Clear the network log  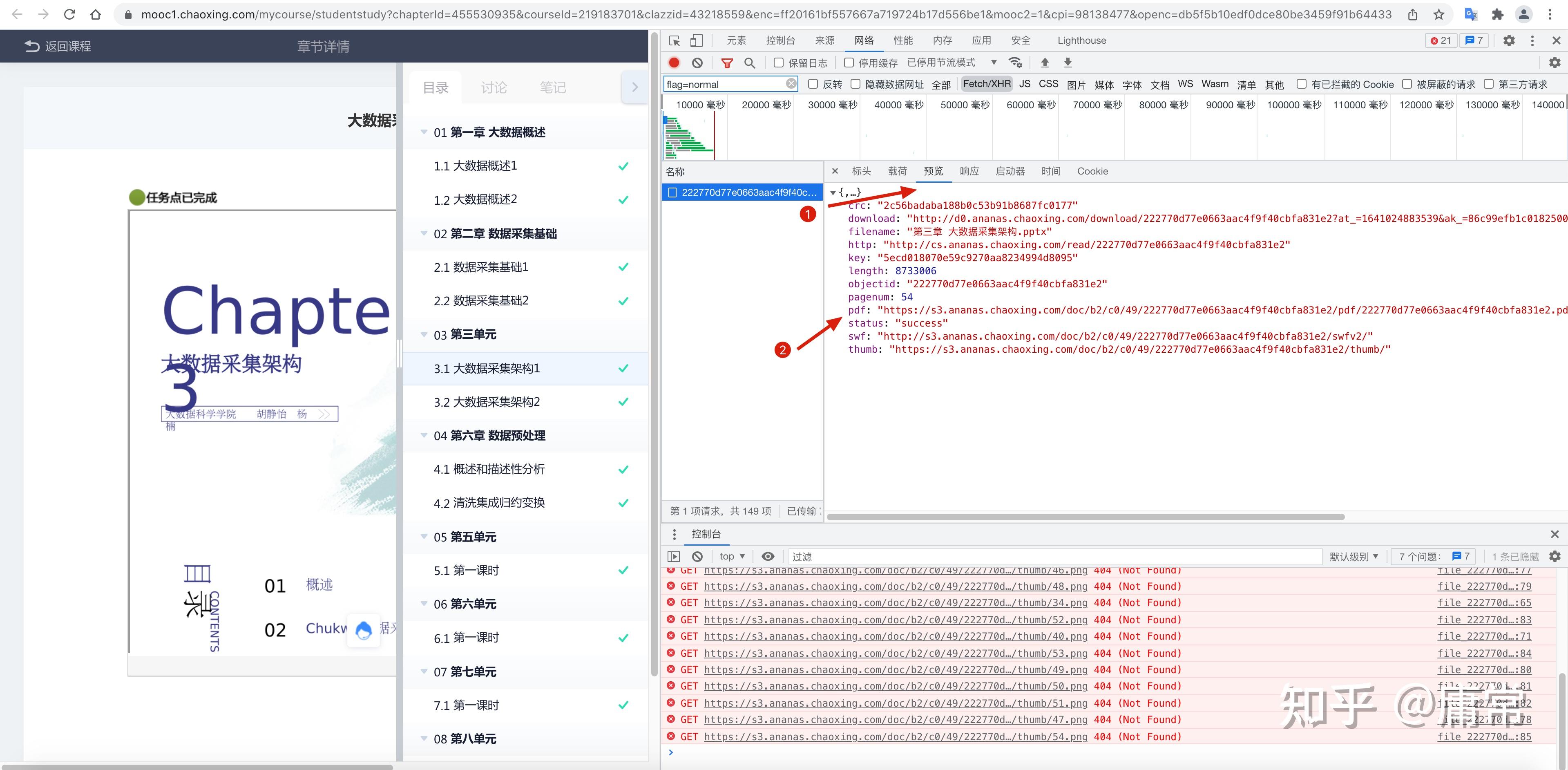697,63
